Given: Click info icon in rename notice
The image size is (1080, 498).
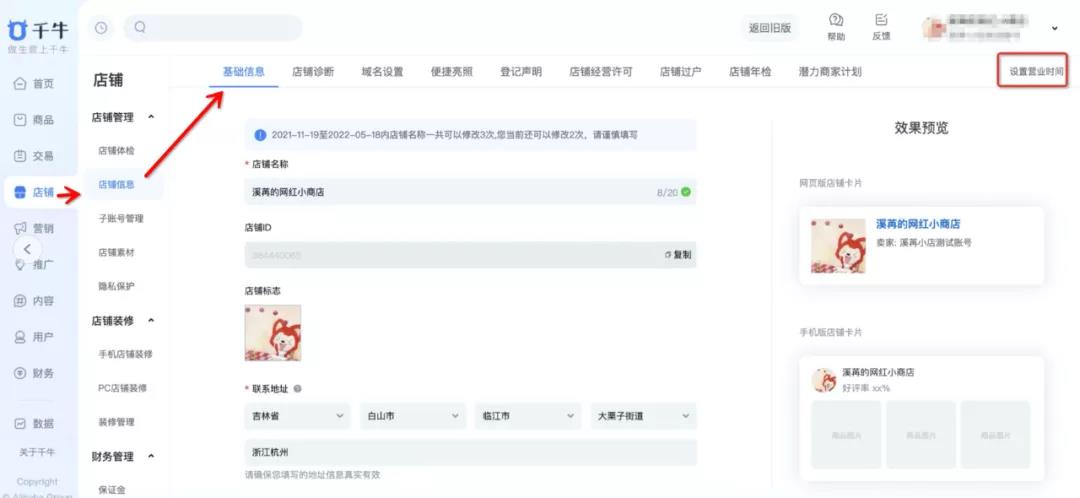Looking at the screenshot, I should coord(260,135).
